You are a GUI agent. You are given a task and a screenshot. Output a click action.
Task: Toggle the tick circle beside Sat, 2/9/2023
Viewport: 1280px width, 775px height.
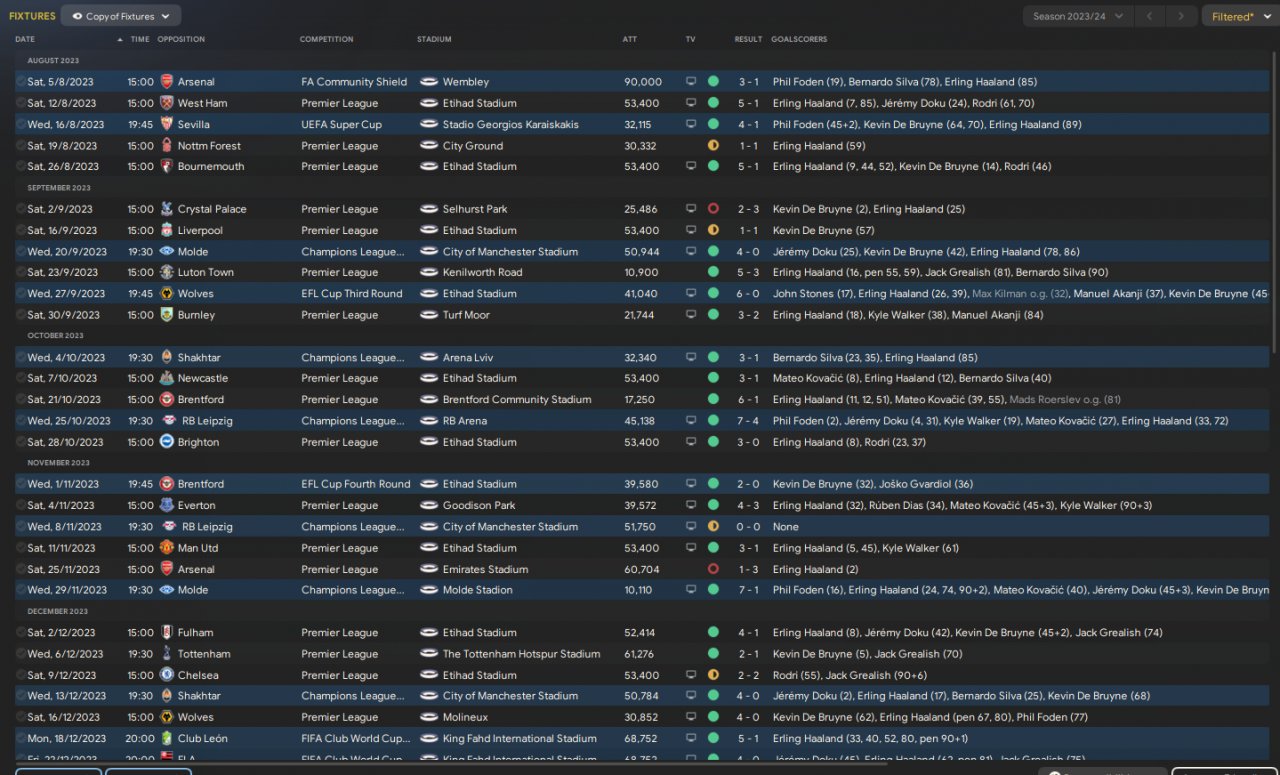[x=21, y=209]
